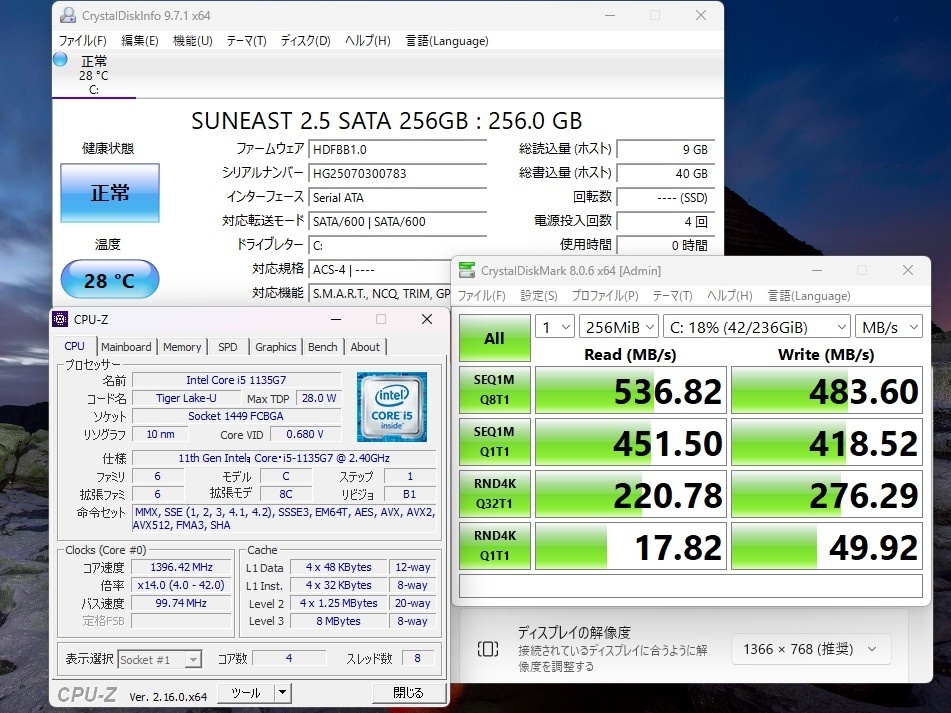951x713 pixels.
Task: Change units via the MB/s dropdown
Action: pyautogui.click(x=888, y=326)
